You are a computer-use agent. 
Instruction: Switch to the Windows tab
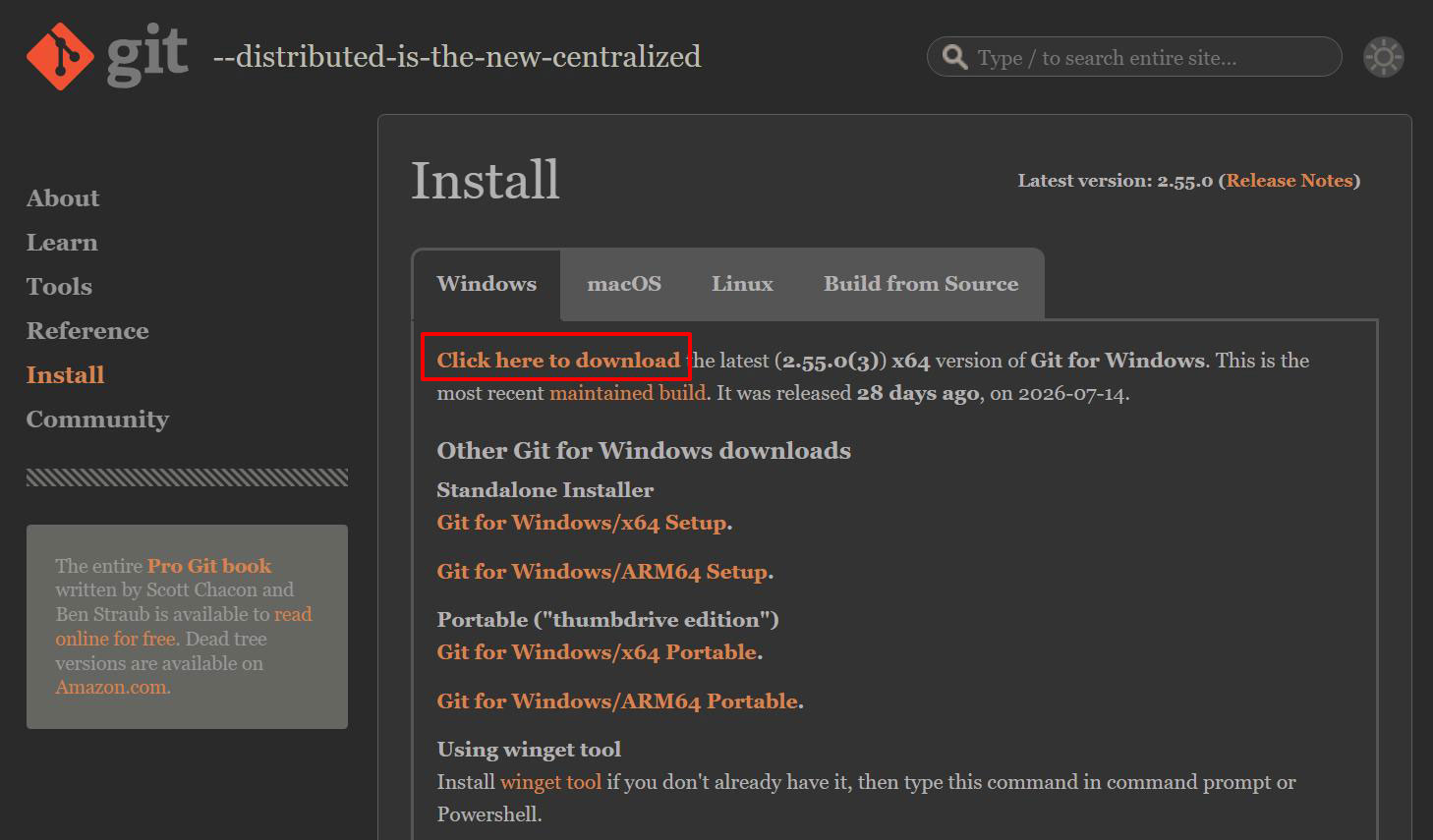pos(487,284)
